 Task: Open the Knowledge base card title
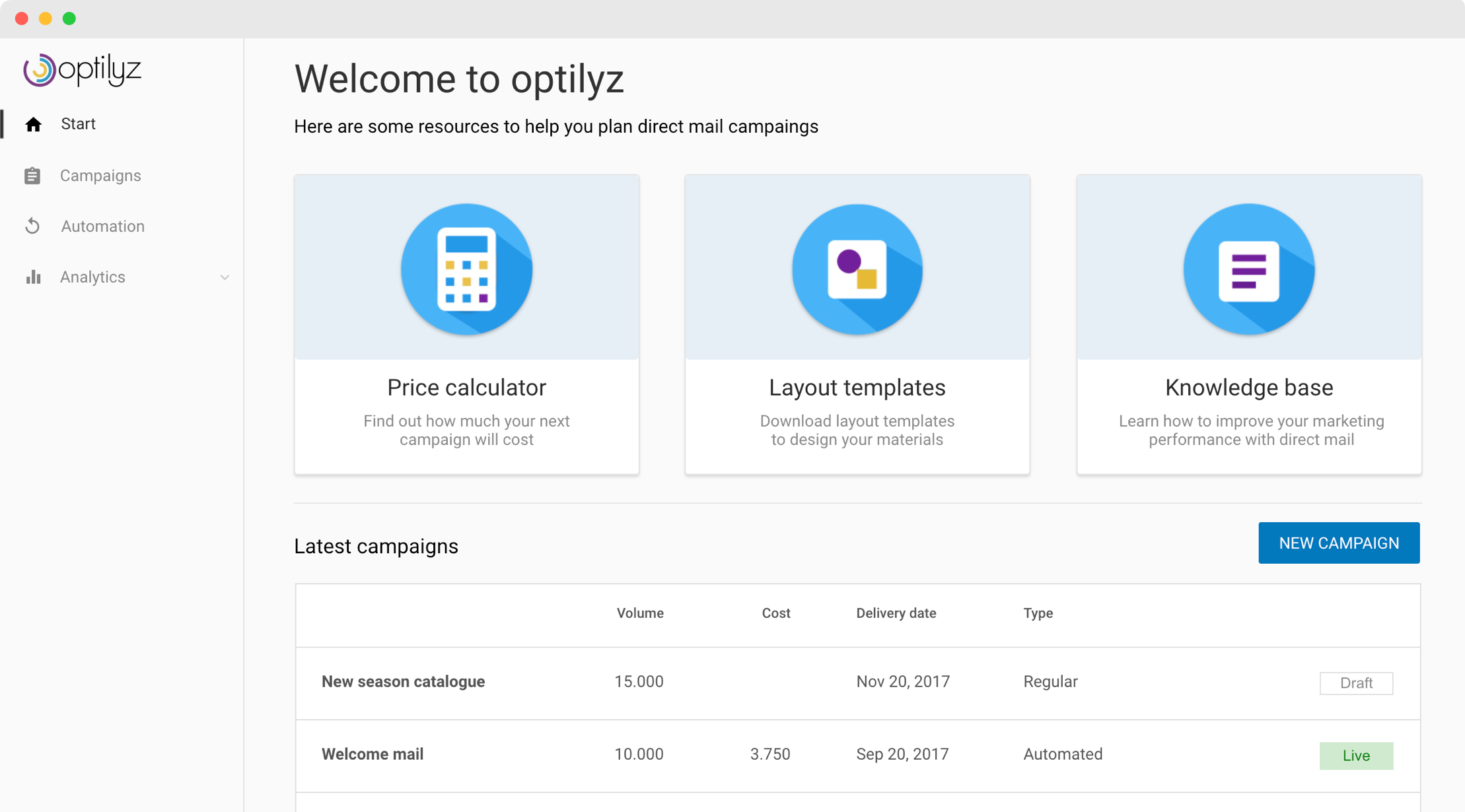point(1249,388)
